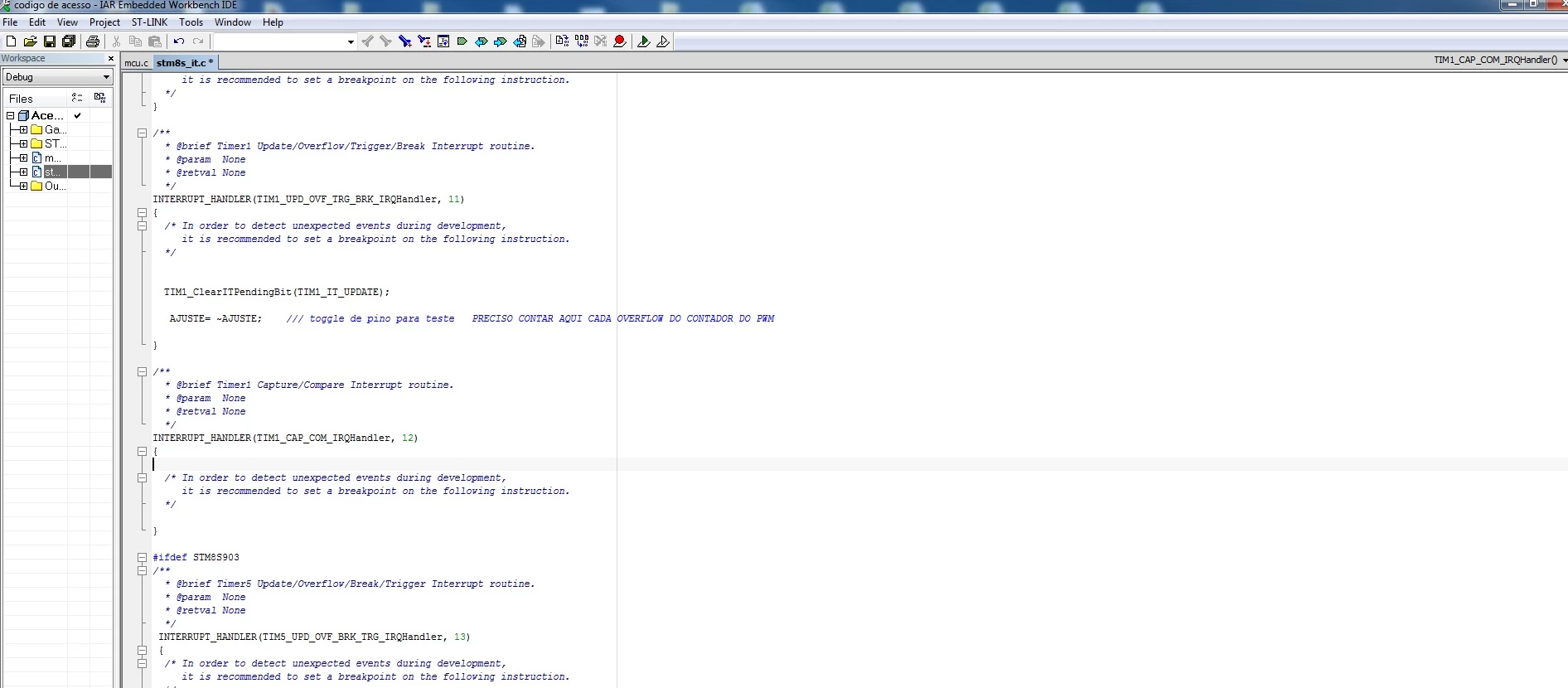Select the Ga... folder item
1568x688 pixels.
56,130
